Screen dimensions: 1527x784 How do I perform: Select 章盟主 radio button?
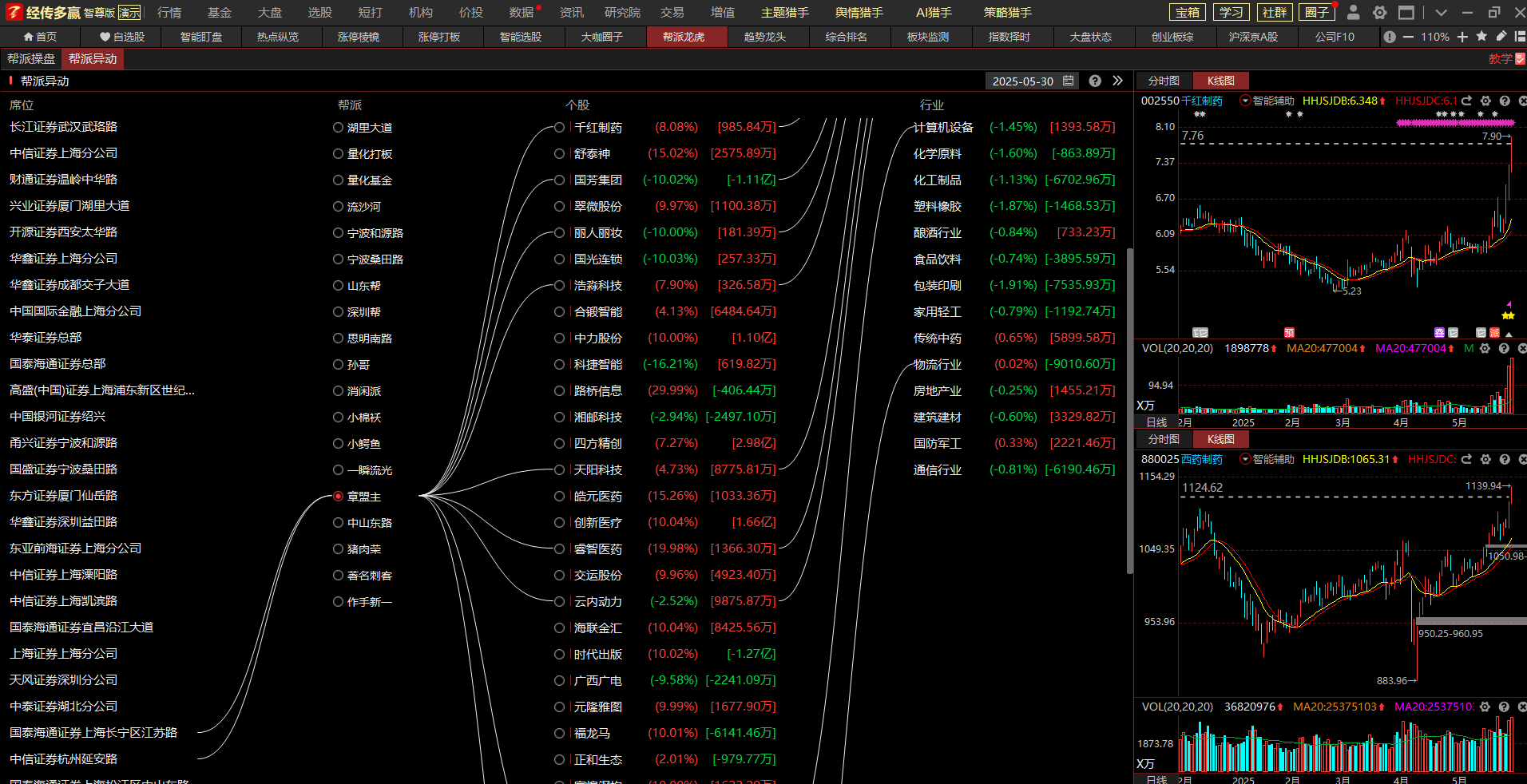tap(338, 497)
